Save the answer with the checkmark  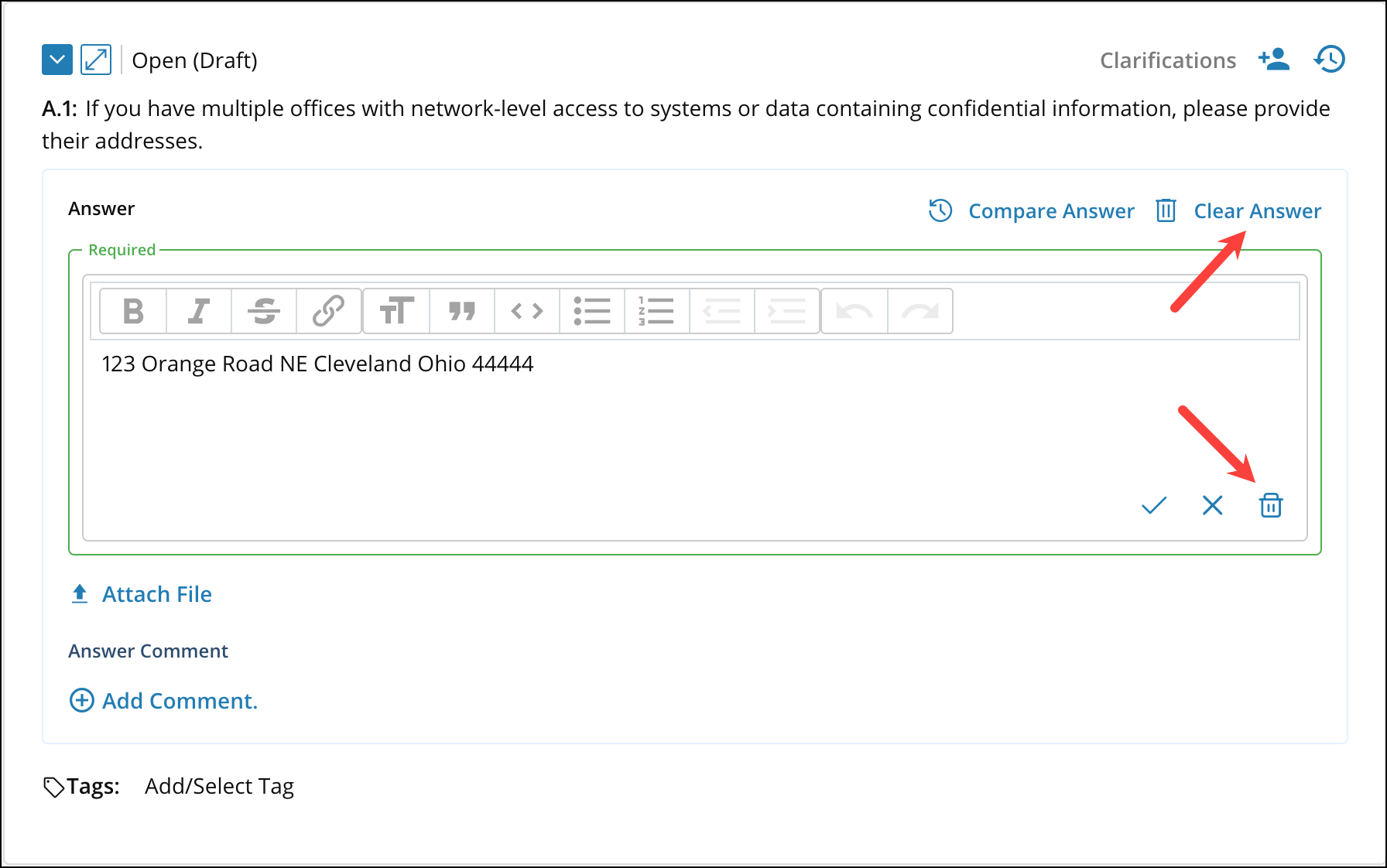(1153, 505)
